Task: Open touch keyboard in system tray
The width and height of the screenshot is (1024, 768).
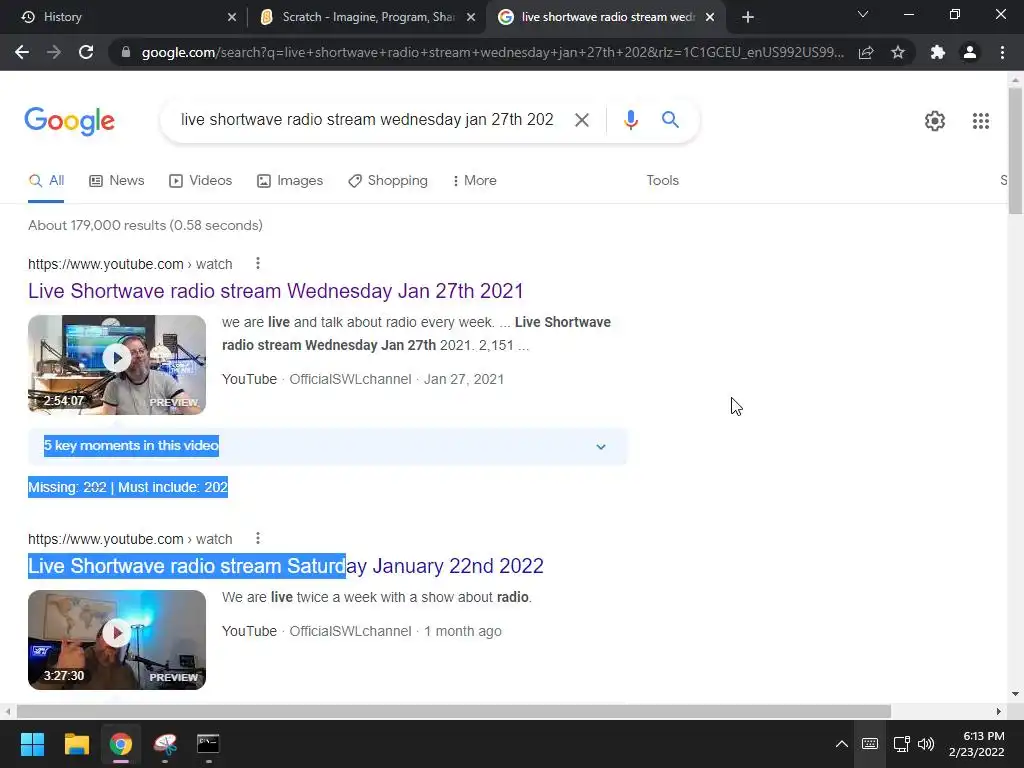Action: pos(870,744)
